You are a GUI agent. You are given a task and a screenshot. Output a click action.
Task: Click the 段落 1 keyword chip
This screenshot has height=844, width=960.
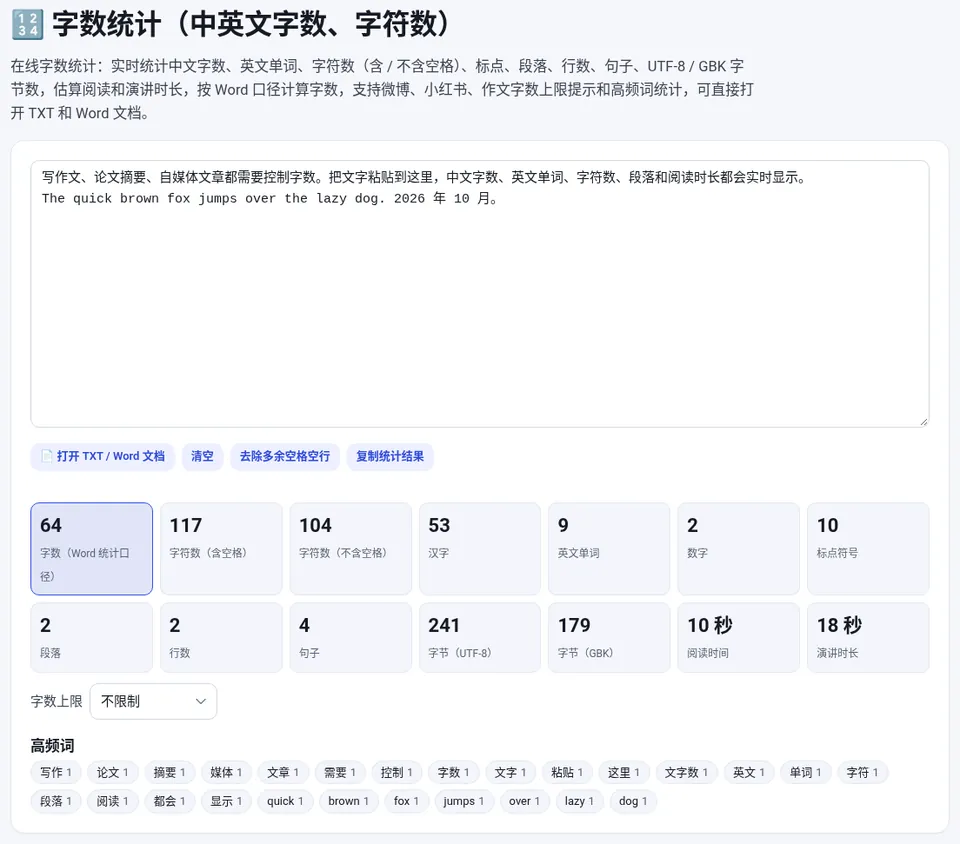56,801
